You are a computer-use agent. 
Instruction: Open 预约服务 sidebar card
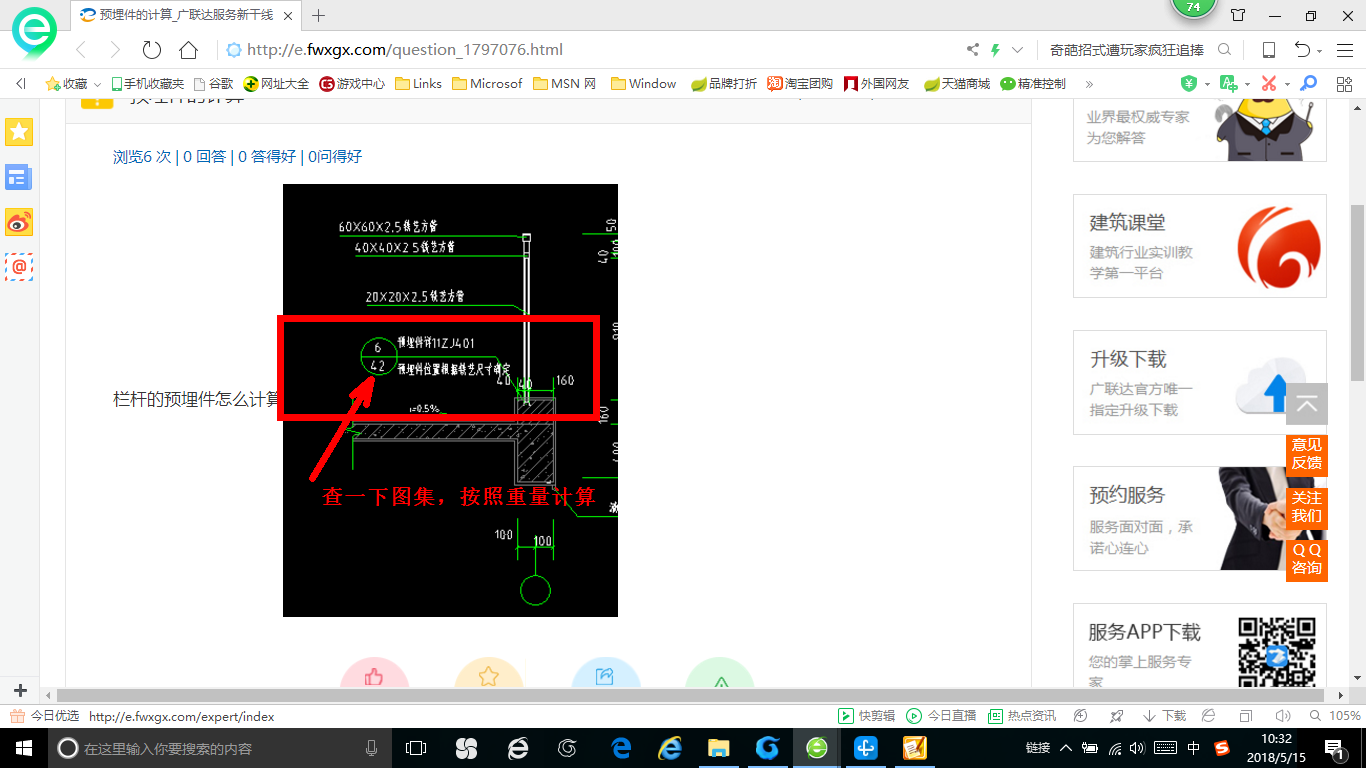pos(1200,518)
